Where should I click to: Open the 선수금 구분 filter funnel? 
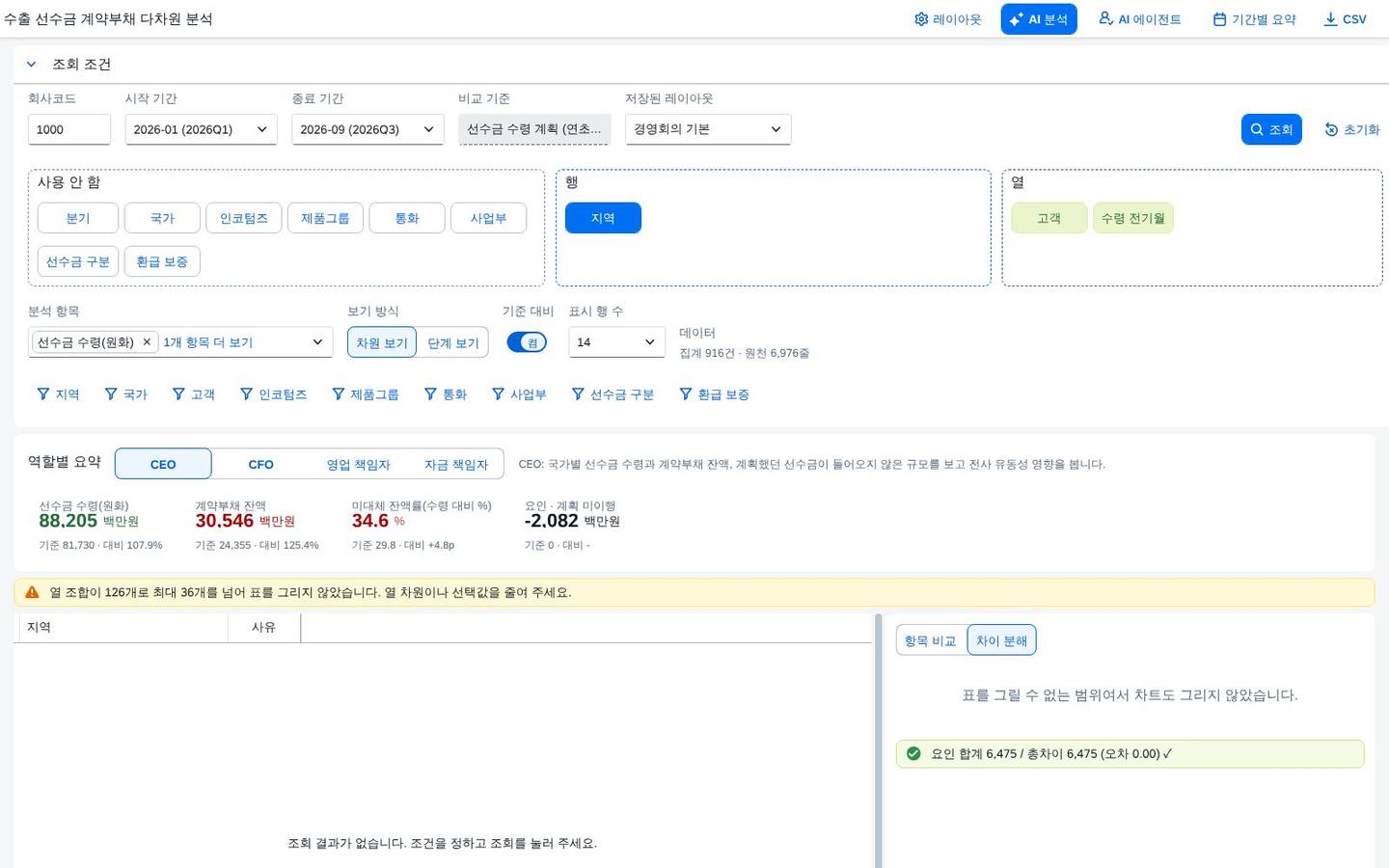(613, 394)
